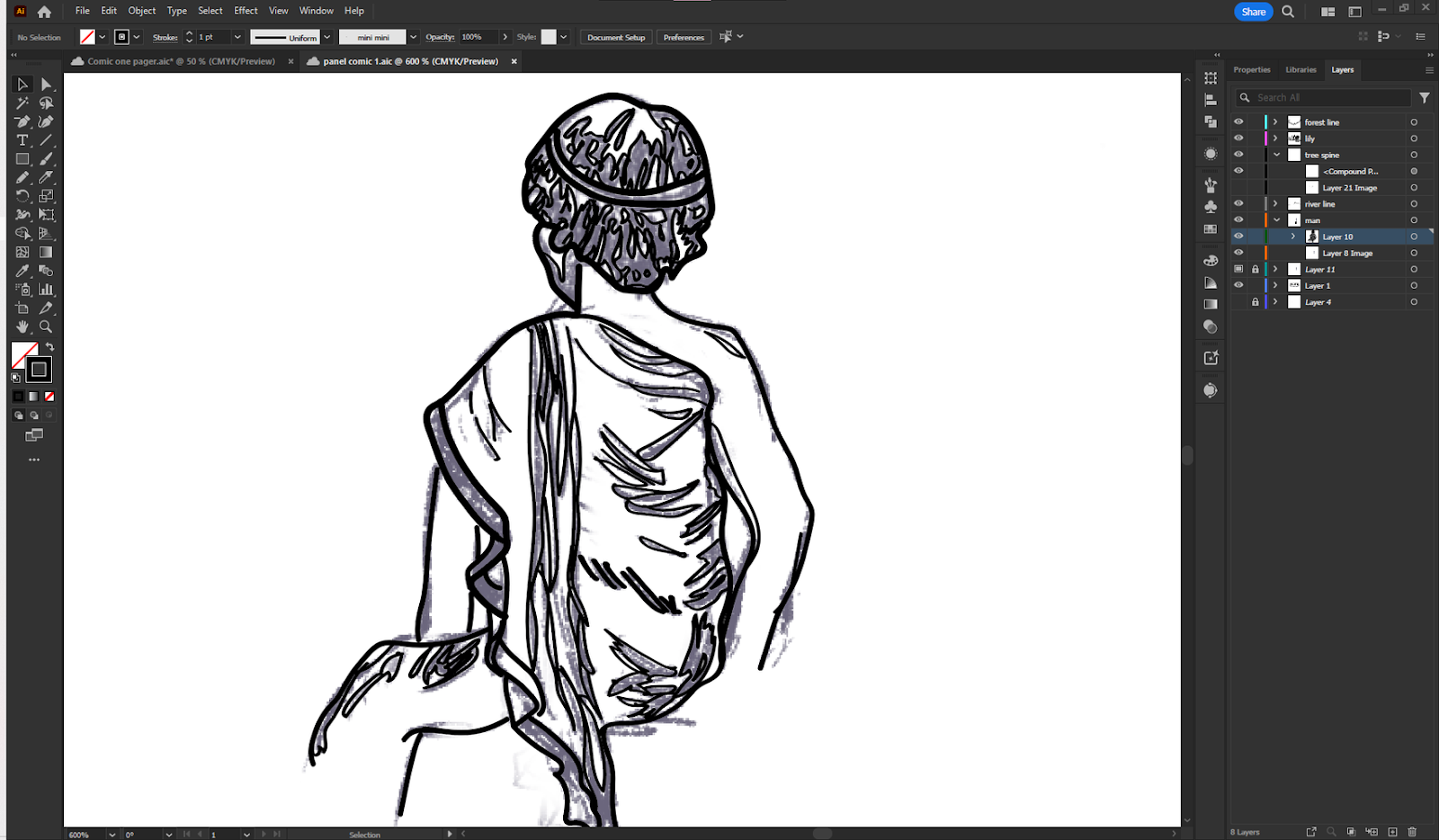1439x840 pixels.
Task: Select the Selection tool arrow
Action: tap(22, 85)
